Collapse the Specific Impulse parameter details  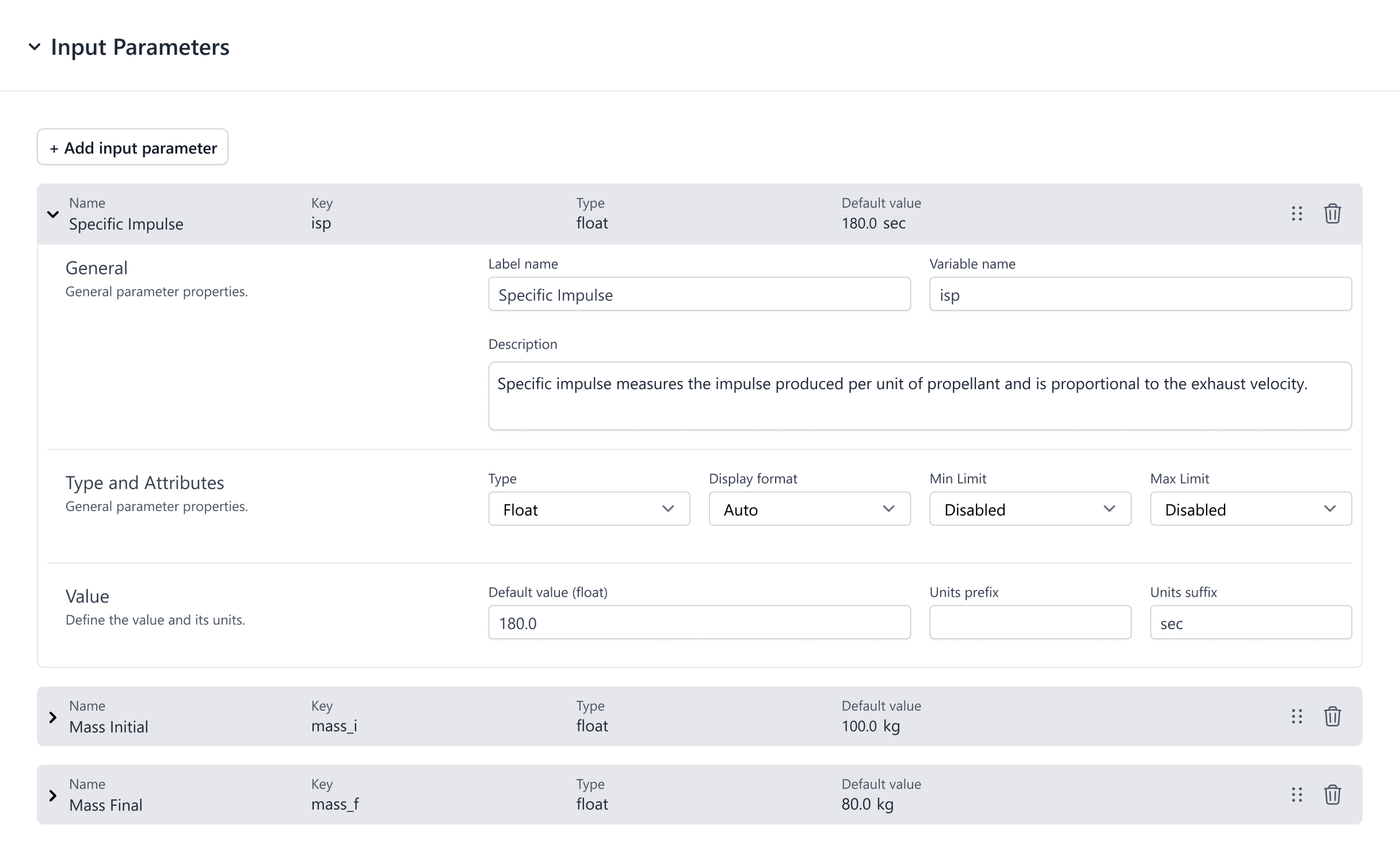[x=53, y=214]
